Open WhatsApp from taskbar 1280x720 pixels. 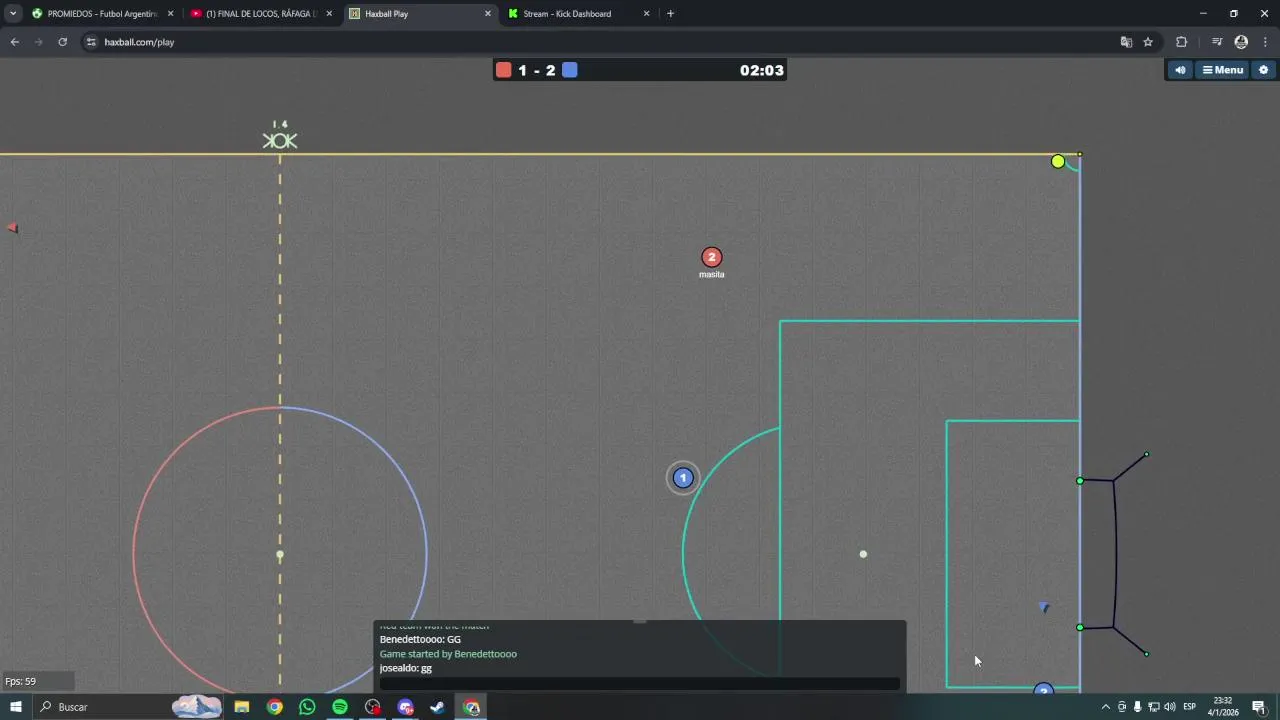[x=307, y=707]
